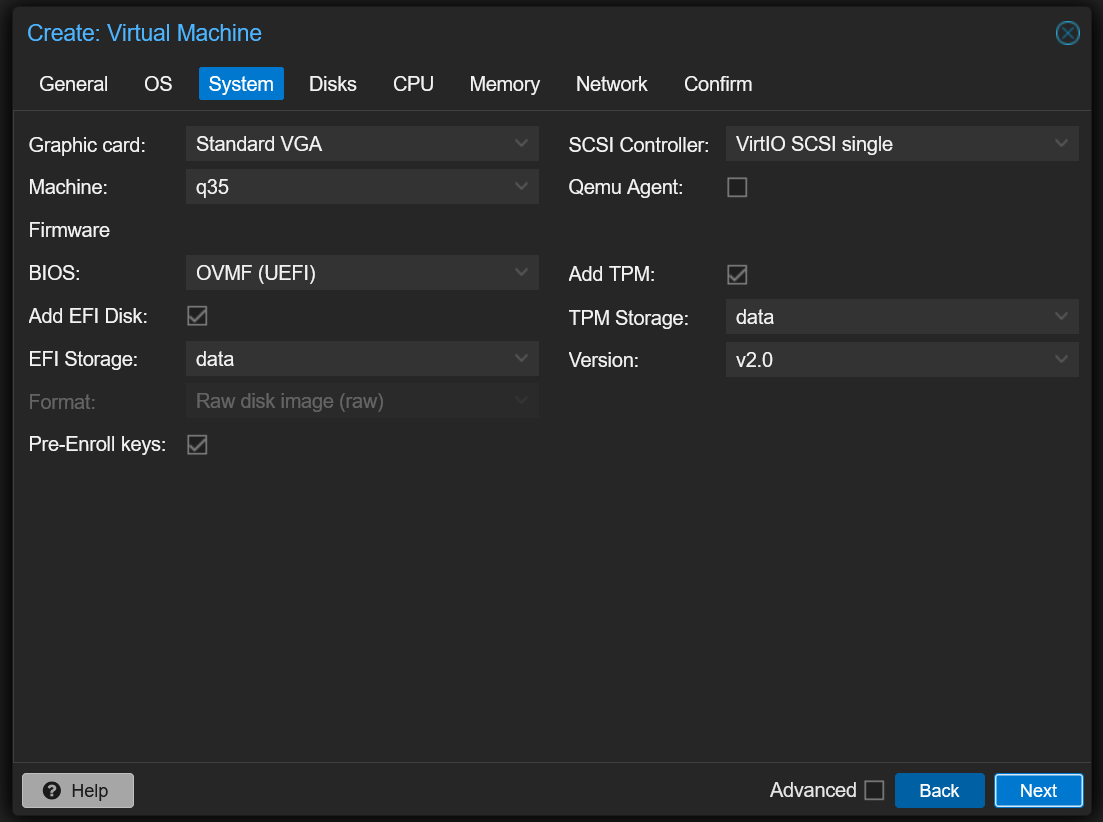This screenshot has width=1103, height=822.
Task: Expand the Machine type dropdown arrow
Action: click(521, 186)
